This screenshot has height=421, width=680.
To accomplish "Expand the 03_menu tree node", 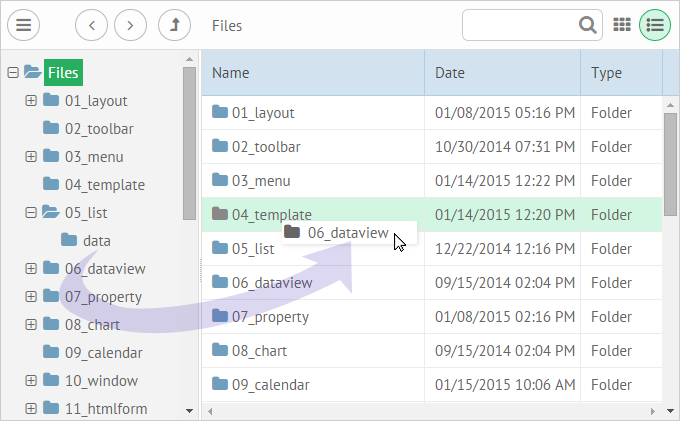I will coord(31,157).
